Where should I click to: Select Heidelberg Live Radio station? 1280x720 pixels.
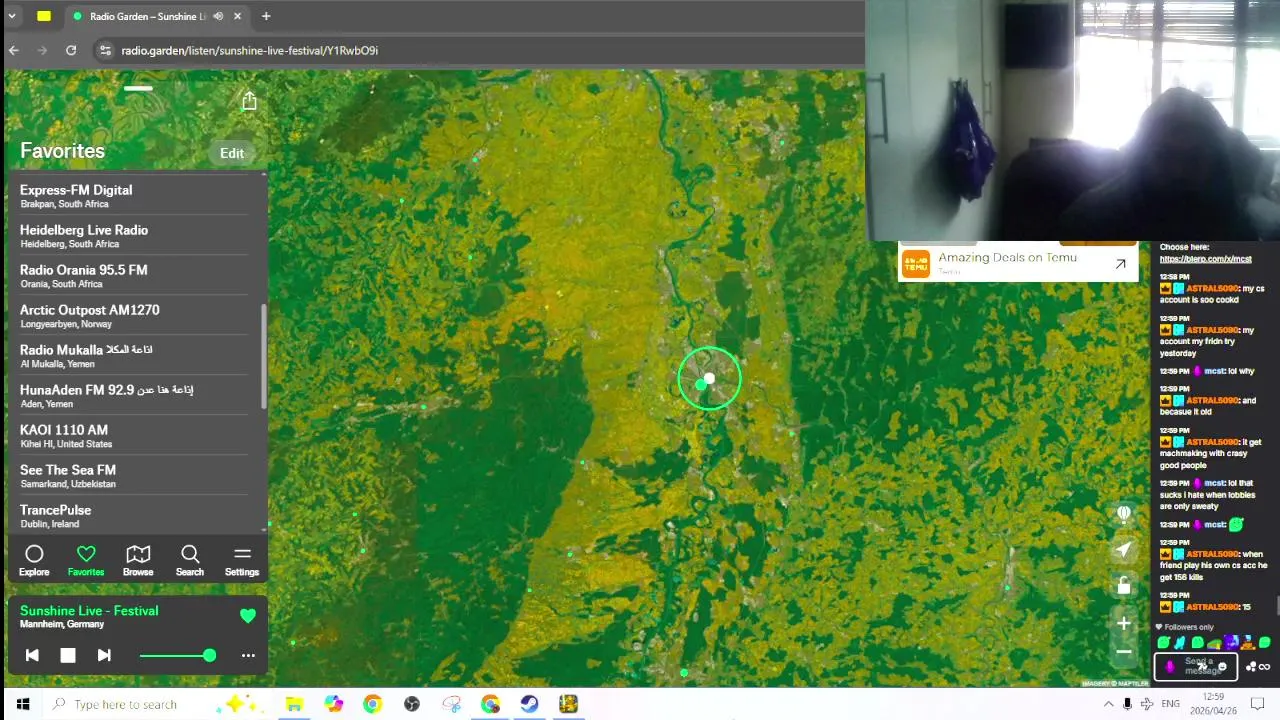pyautogui.click(x=134, y=236)
